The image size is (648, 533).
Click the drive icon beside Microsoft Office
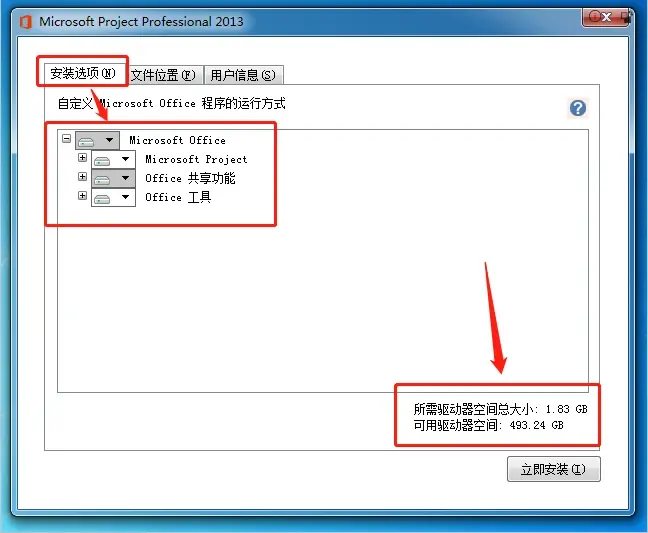(x=86, y=142)
